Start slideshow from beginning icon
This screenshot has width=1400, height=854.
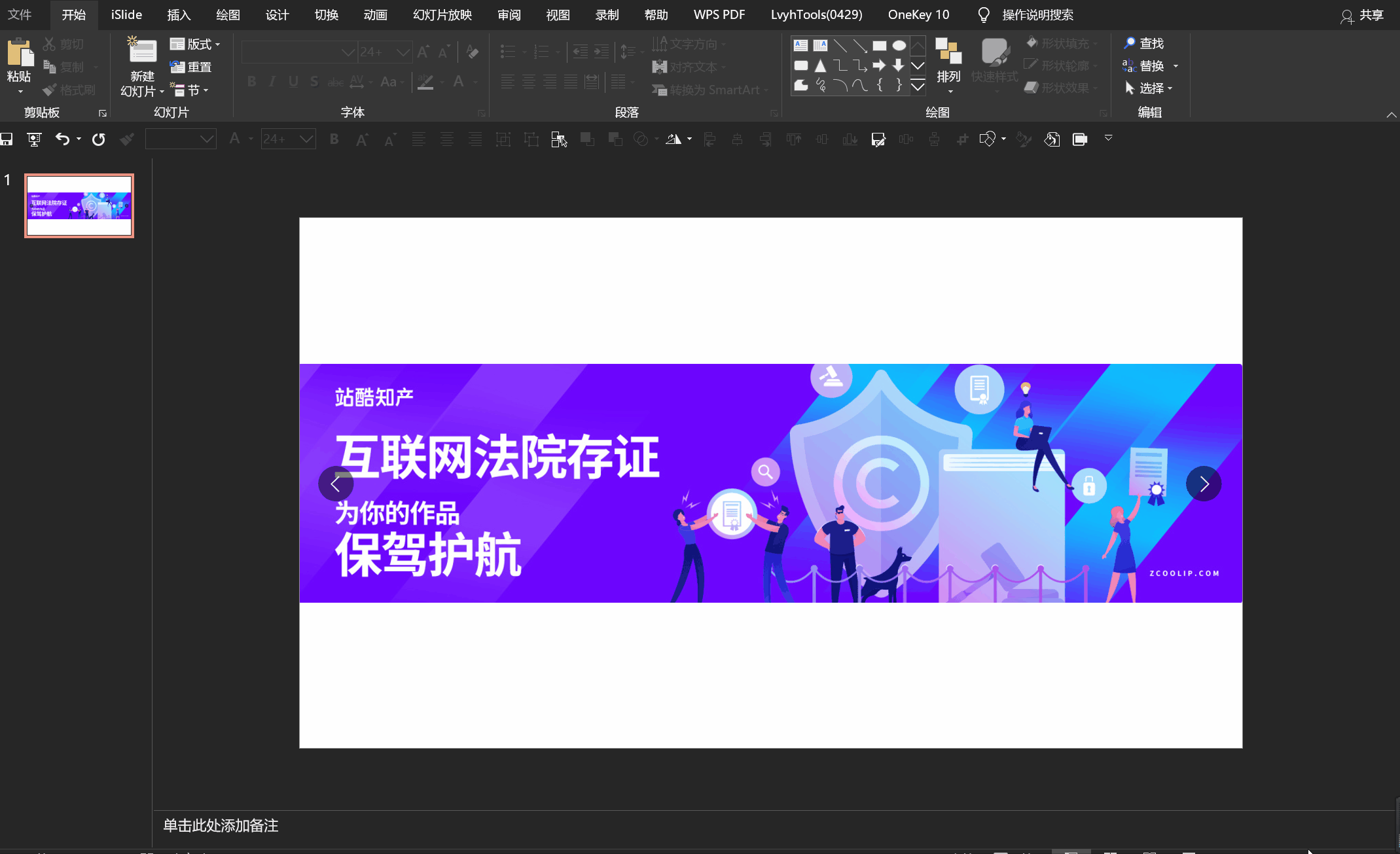[34, 139]
